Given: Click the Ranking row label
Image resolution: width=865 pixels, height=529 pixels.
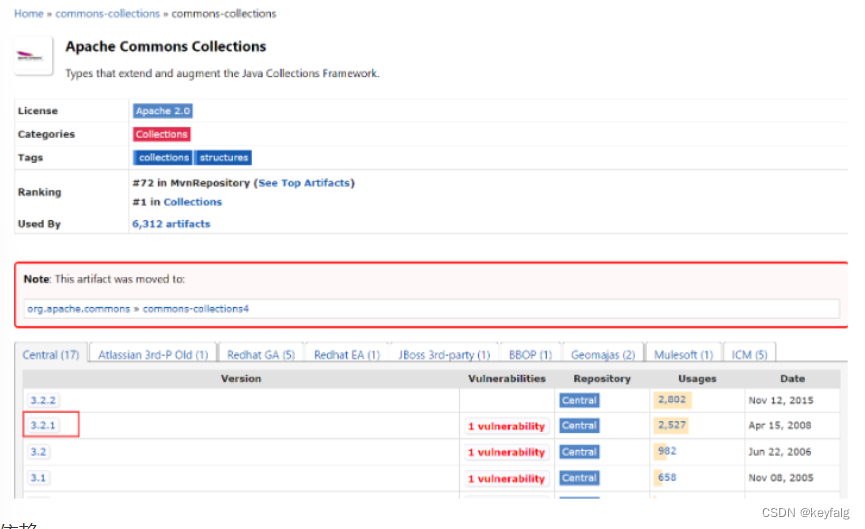Looking at the screenshot, I should point(39,192).
